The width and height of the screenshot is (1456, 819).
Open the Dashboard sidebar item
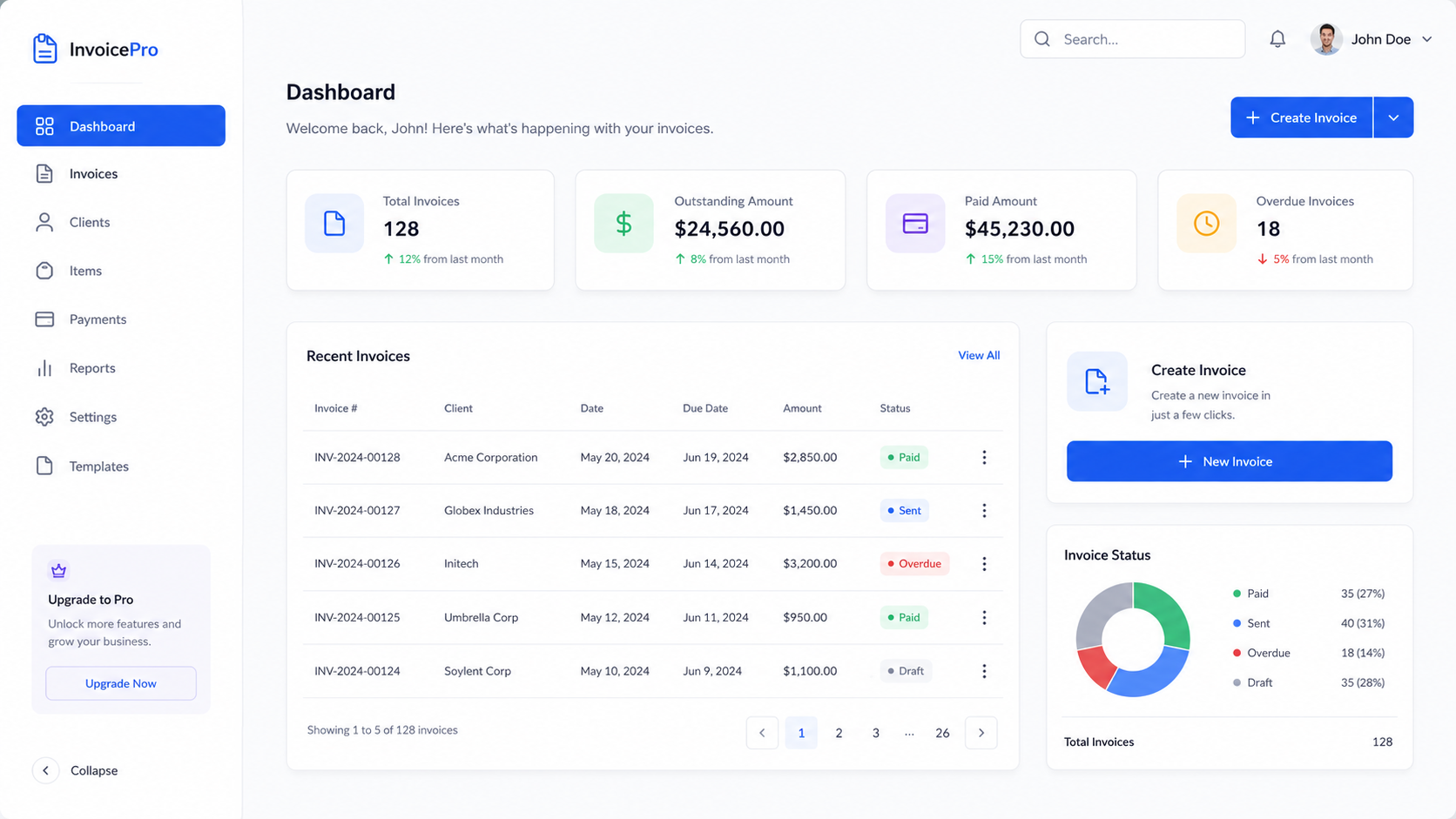[121, 126]
